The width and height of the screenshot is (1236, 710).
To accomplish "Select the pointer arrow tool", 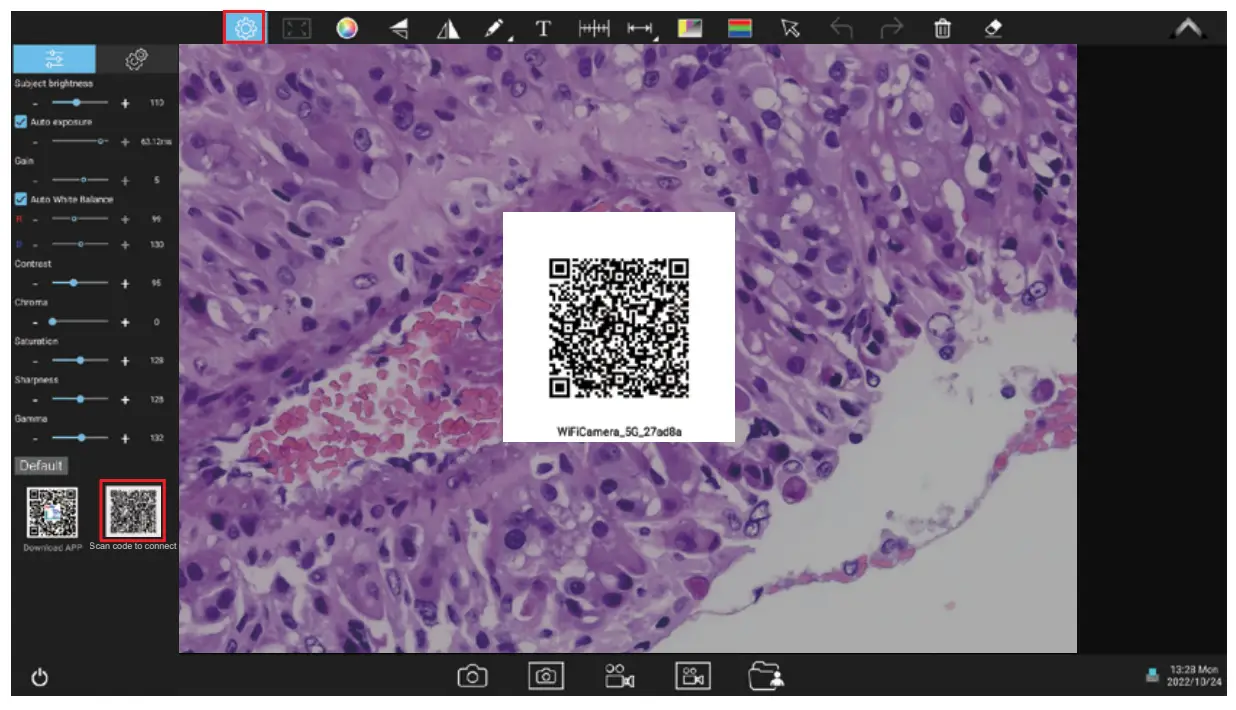I will (791, 29).
